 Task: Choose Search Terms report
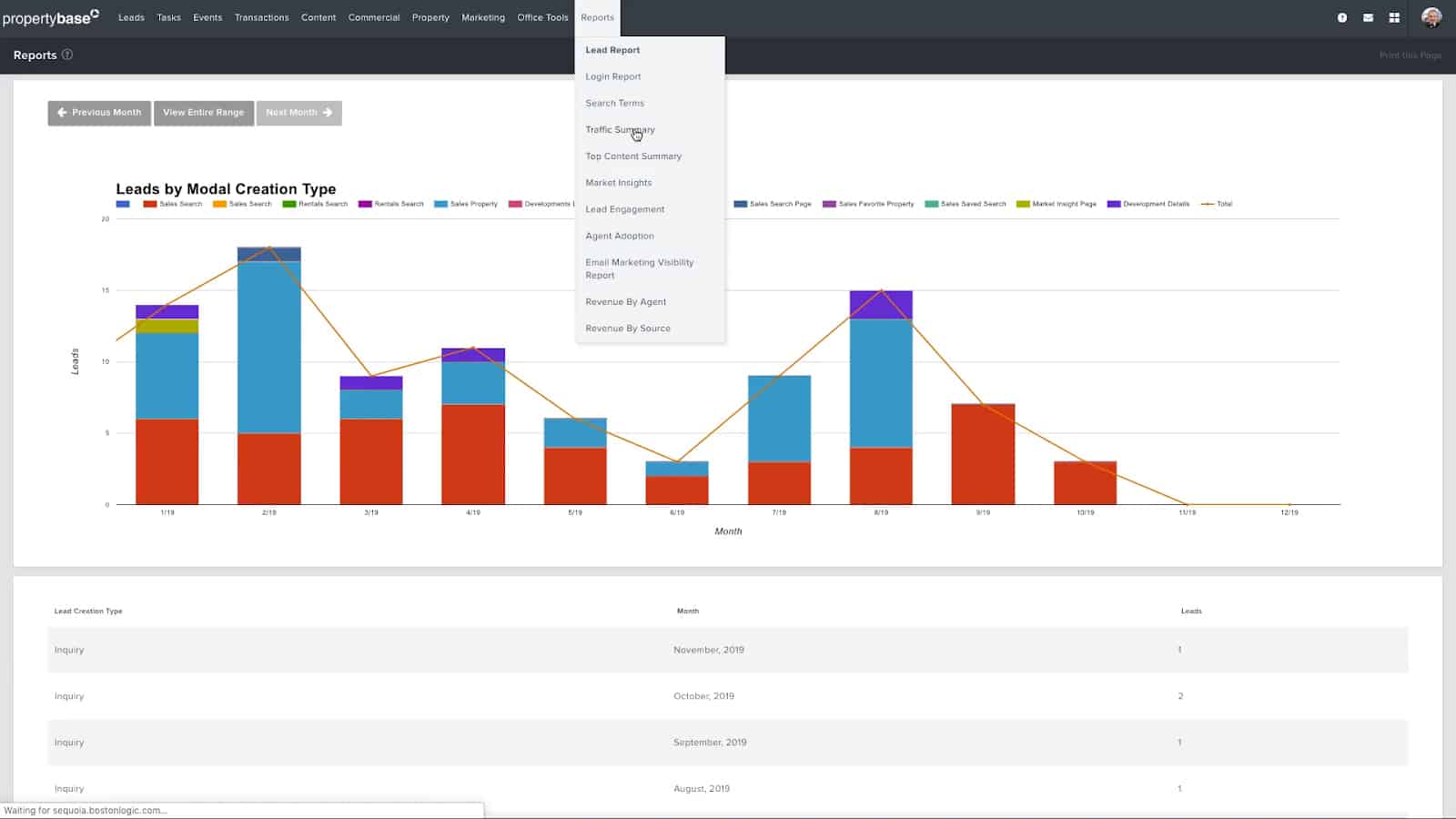click(x=614, y=103)
